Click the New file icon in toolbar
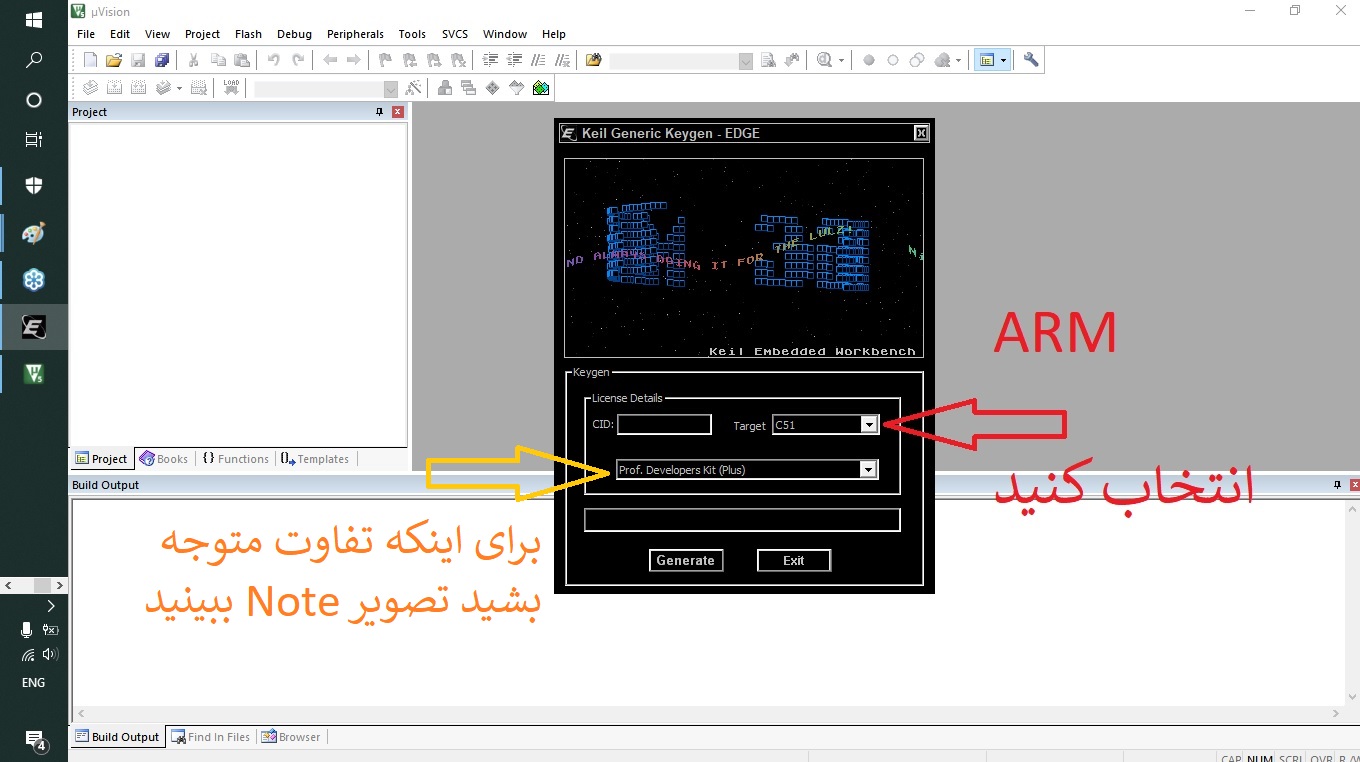Viewport: 1360px width, 762px height. 90,60
